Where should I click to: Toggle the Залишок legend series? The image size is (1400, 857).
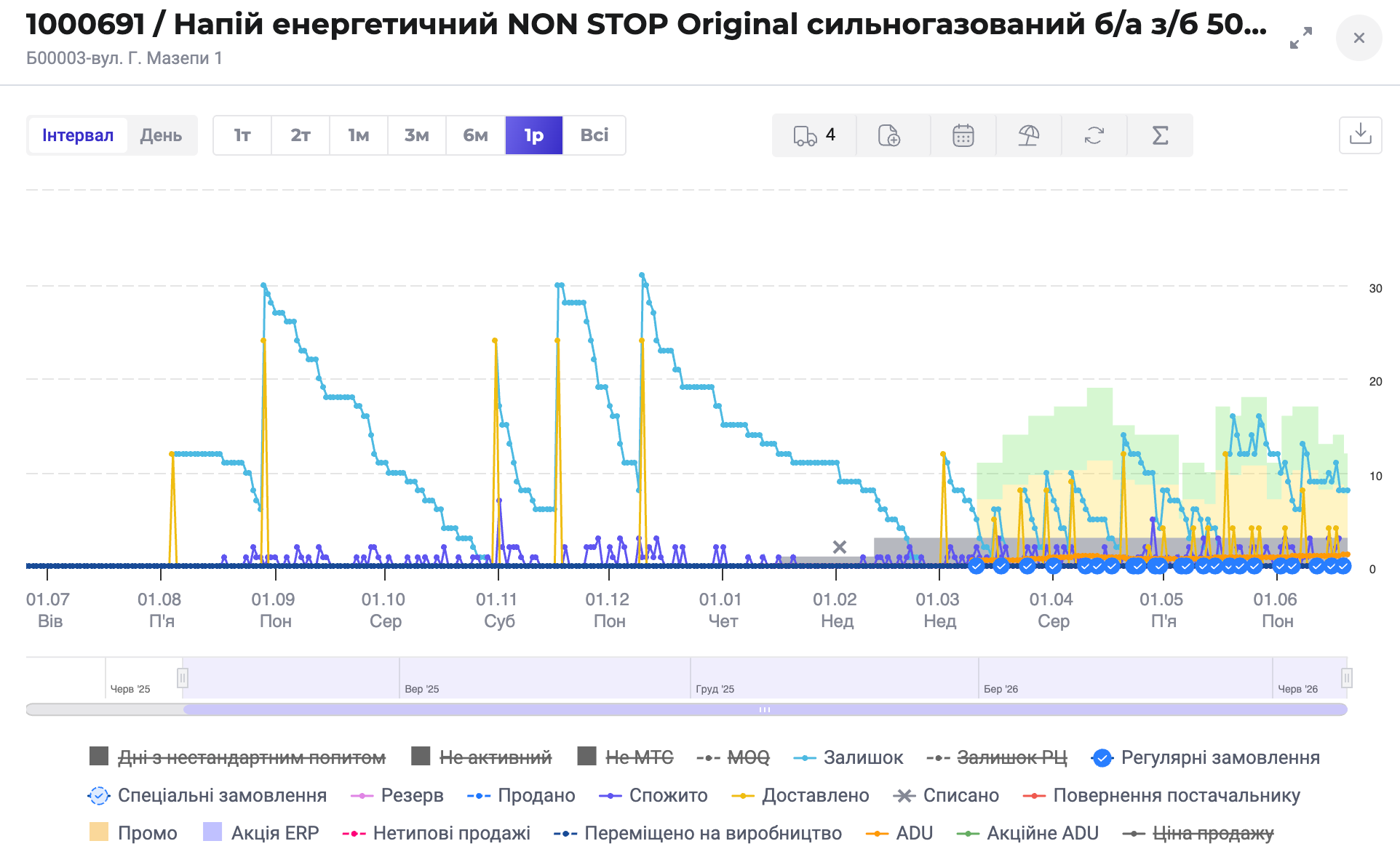point(848,757)
